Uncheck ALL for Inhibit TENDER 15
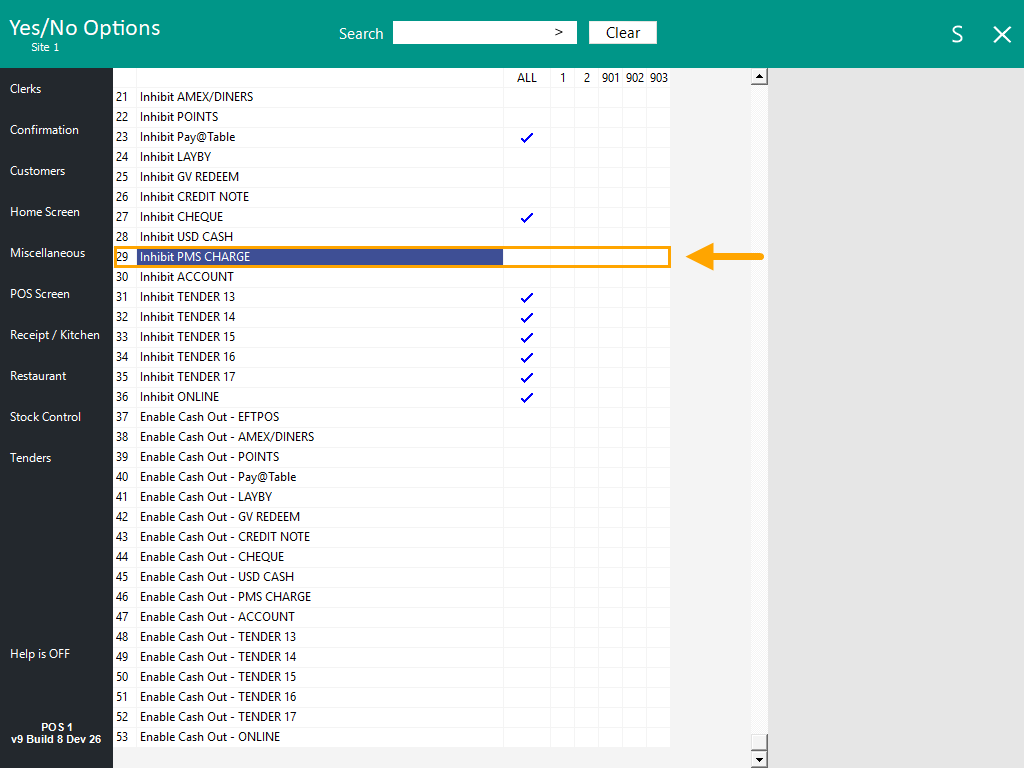This screenshot has height=768, width=1024. 526,337
